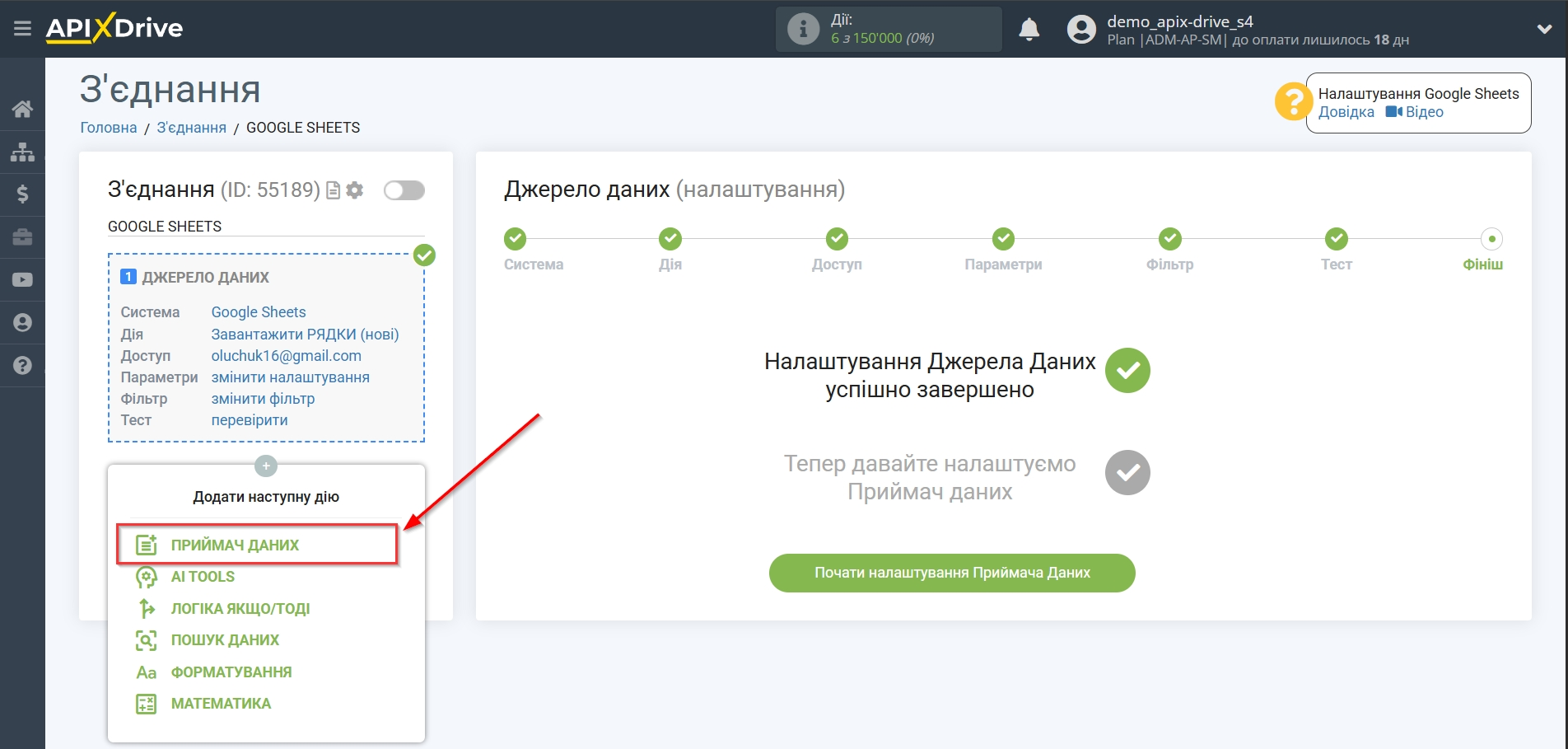Click the green success checkmark icon
This screenshot has width=1568, height=749.
(x=1127, y=371)
